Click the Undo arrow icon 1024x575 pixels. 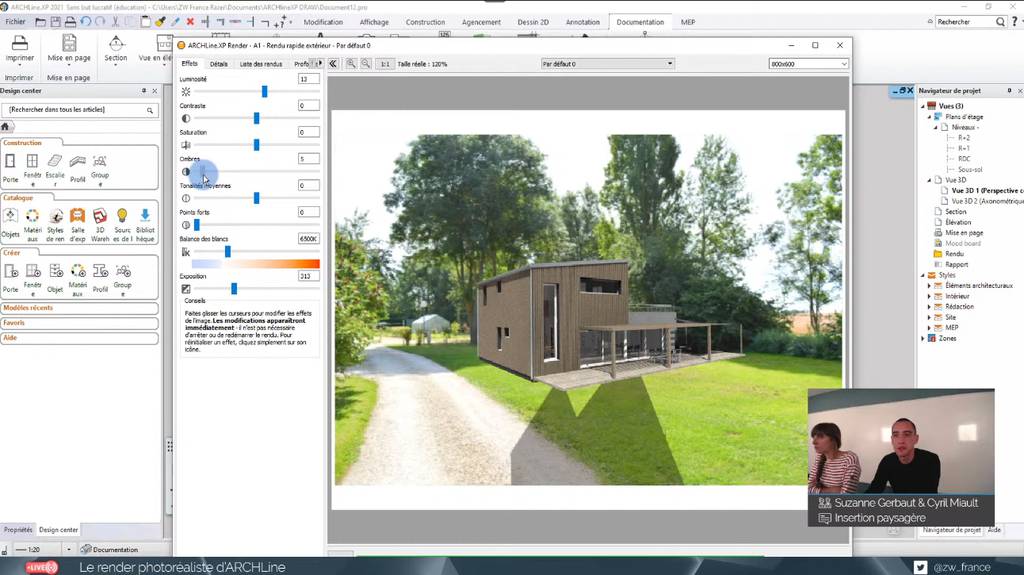[x=86, y=22]
